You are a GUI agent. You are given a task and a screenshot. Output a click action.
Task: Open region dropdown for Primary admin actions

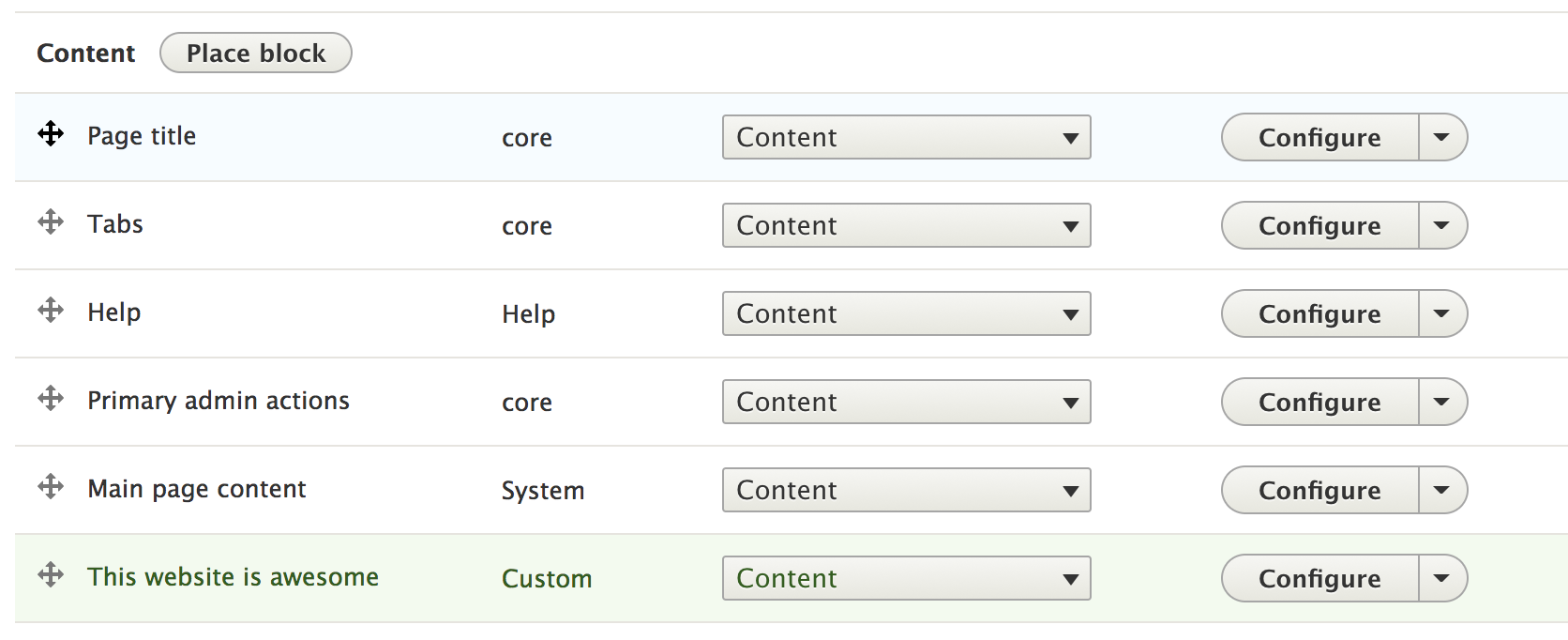(906, 402)
